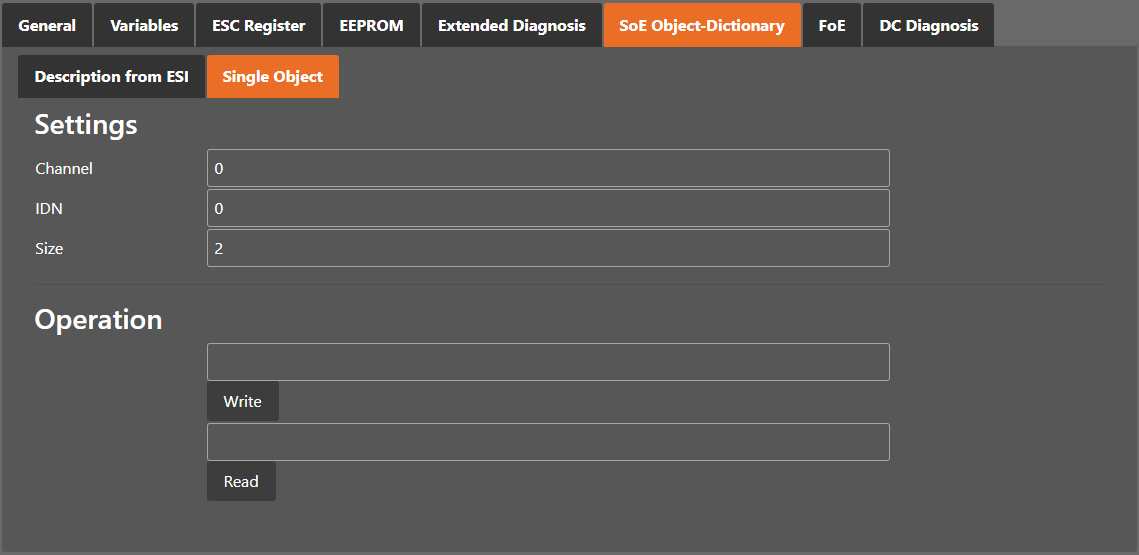Viewport: 1139px width, 555px height.
Task: Click the Size input field
Action: (x=548, y=248)
